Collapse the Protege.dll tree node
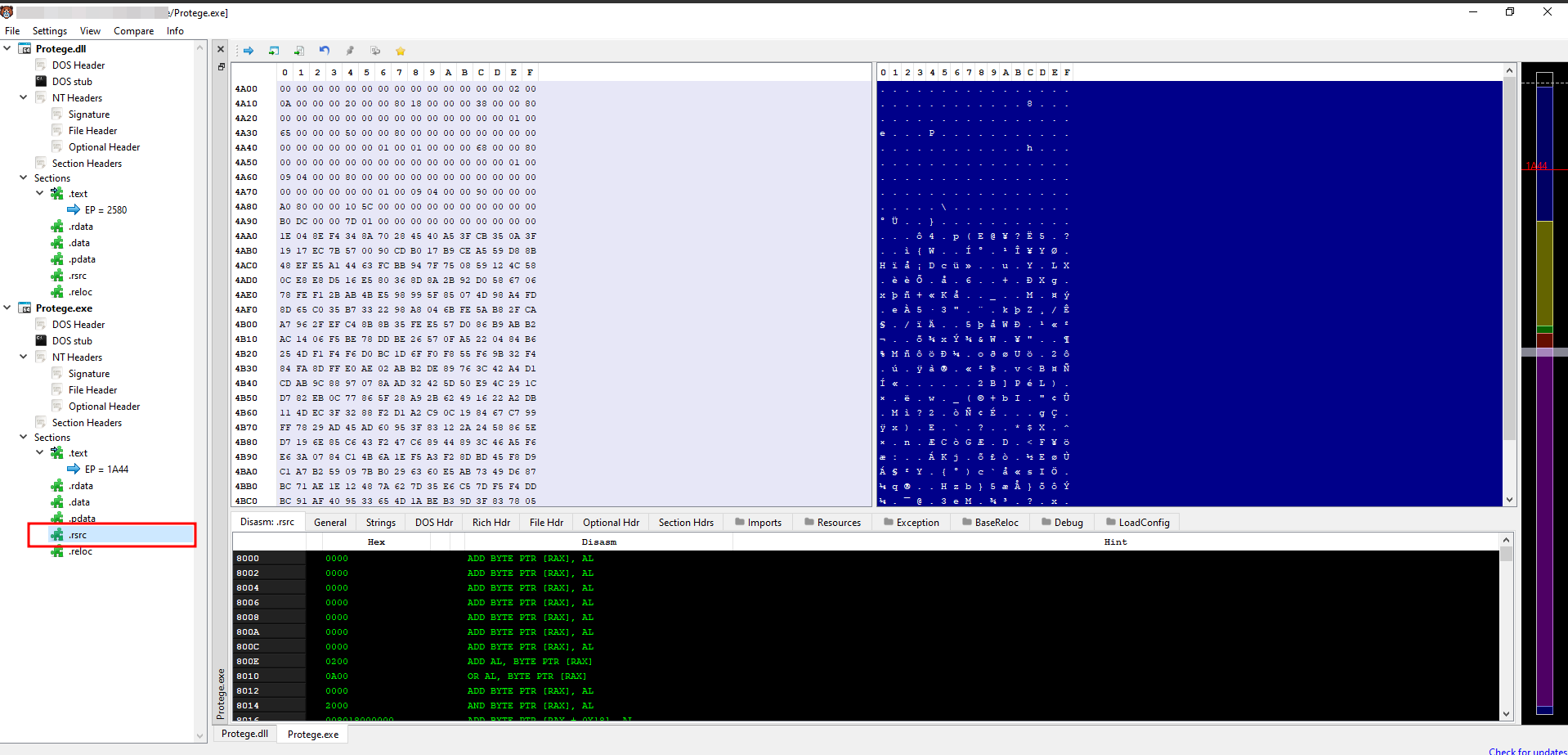The image size is (1568, 755). (x=7, y=48)
